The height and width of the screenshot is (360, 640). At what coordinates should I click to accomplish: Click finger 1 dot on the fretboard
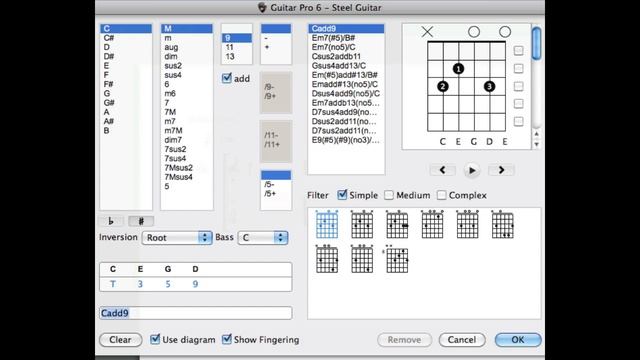click(458, 69)
